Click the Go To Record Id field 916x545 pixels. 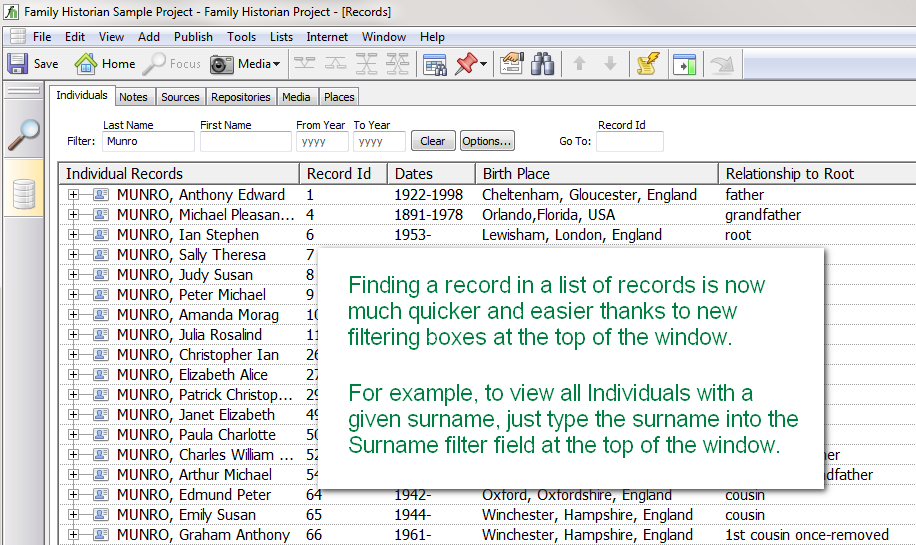[630, 141]
